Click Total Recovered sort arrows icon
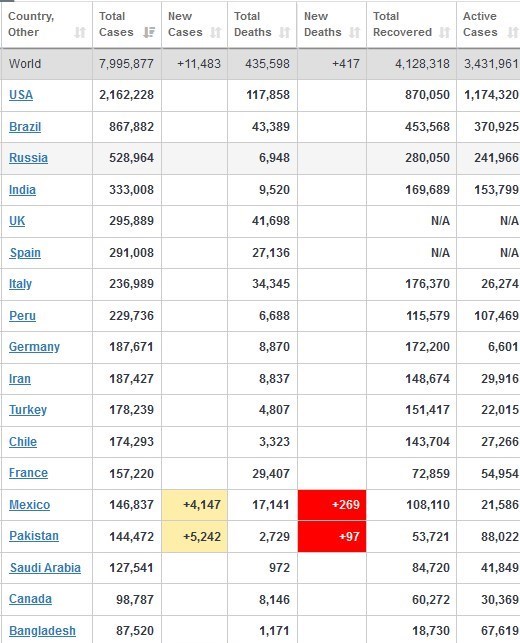The width and height of the screenshot is (520, 643). tap(445, 32)
